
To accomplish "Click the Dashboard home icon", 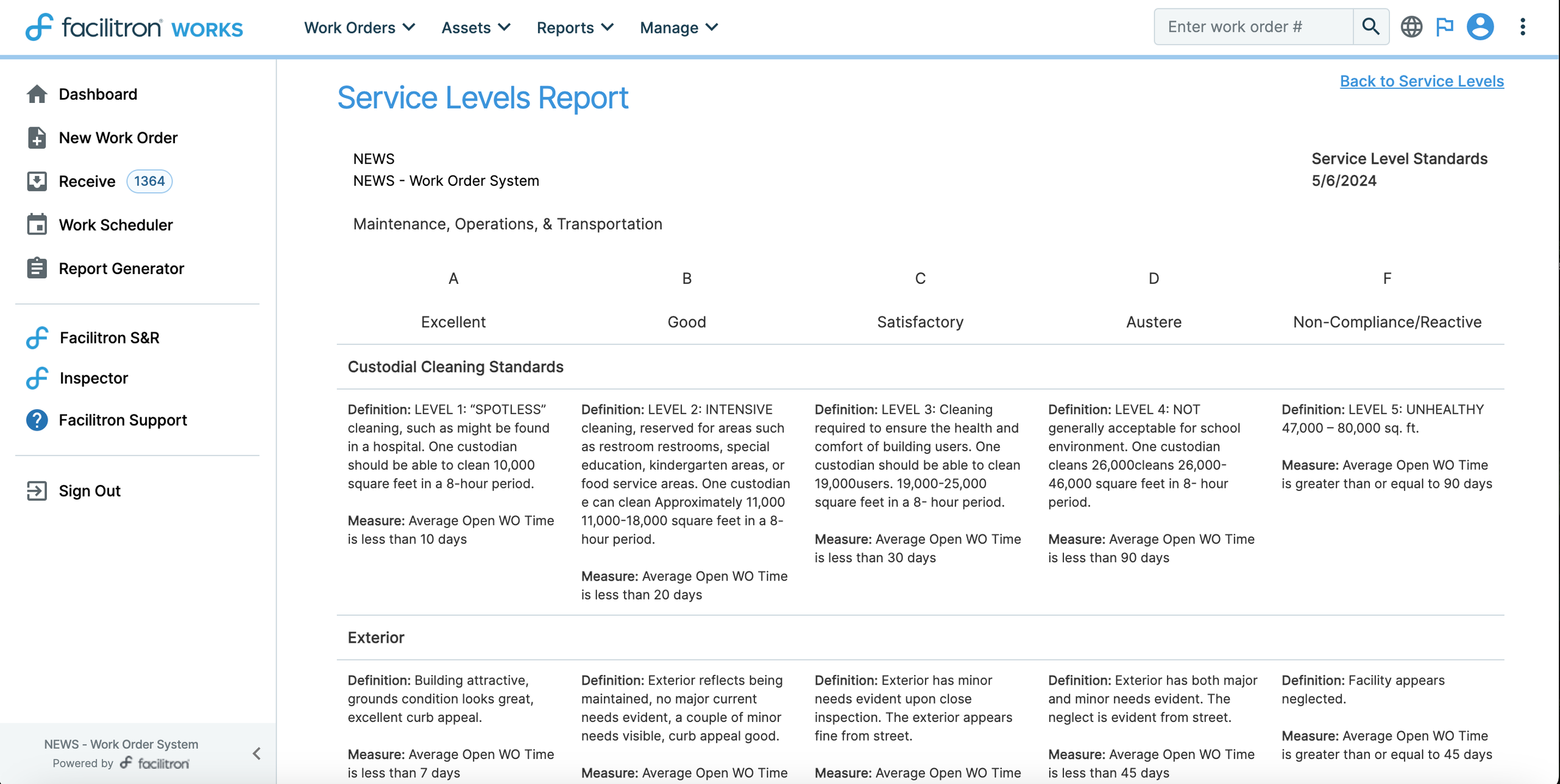I will [x=37, y=94].
